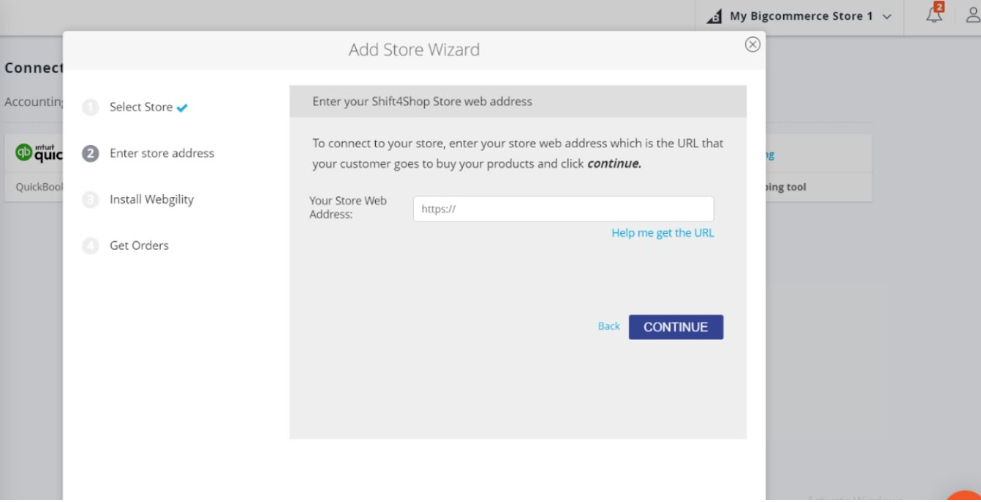Screen dimensions: 981x502
Task: Close the Add Store Wizard dialog
Action: coord(753,44)
